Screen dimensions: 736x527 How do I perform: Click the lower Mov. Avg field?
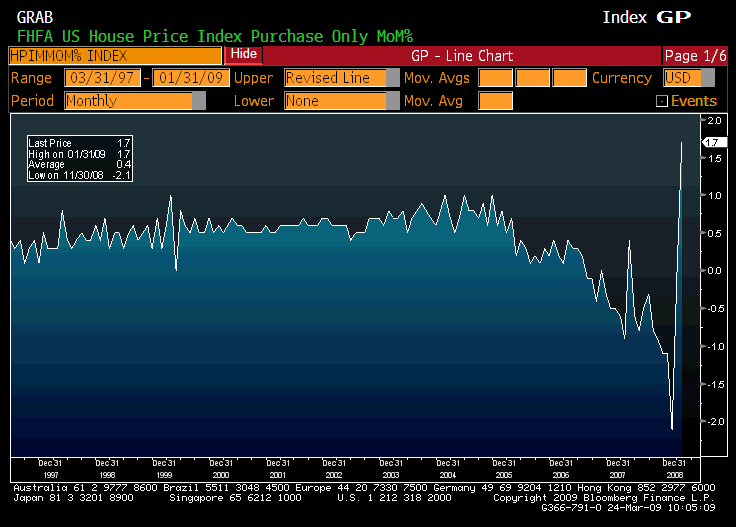pyautogui.click(x=495, y=101)
